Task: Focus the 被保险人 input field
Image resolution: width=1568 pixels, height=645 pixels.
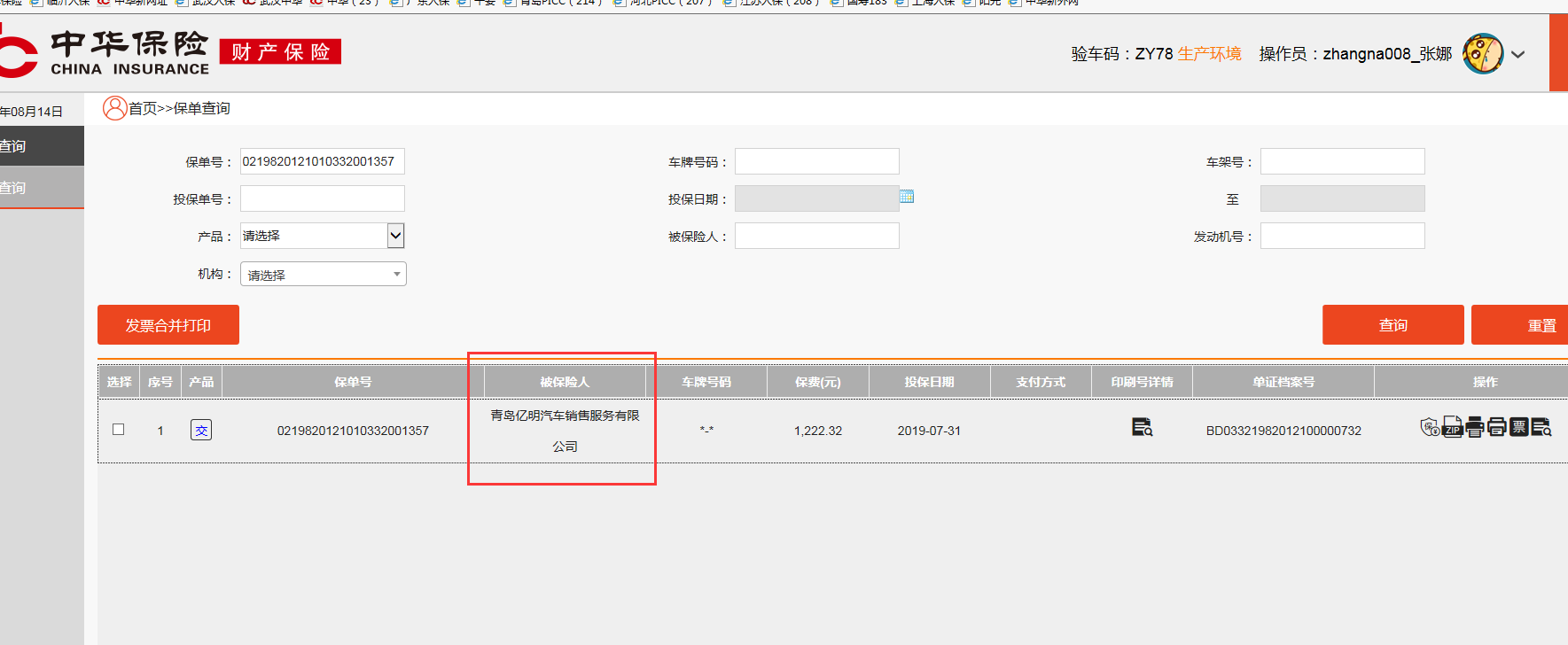Action: 817,236
